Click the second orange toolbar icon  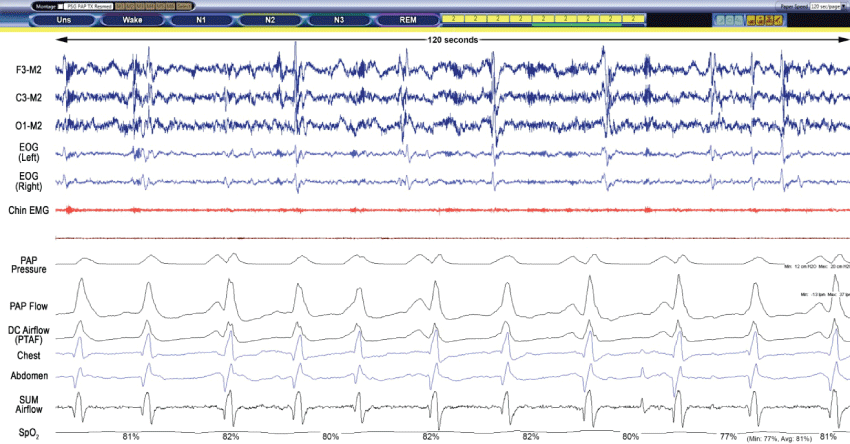[x=759, y=20]
